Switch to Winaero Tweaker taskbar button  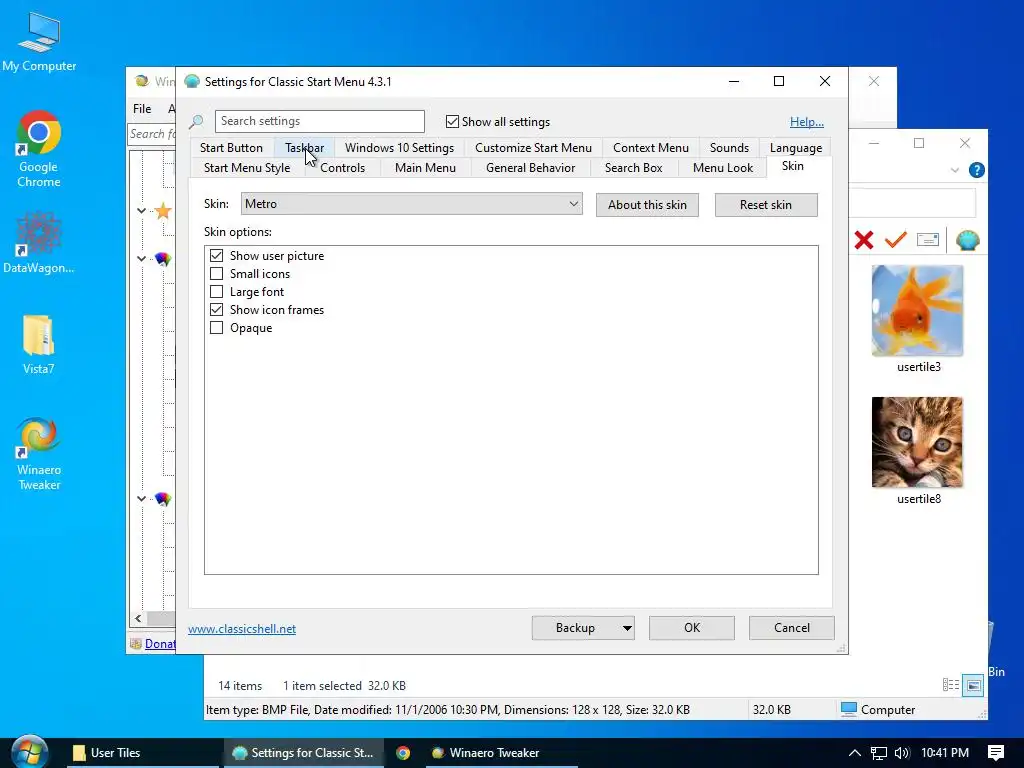[x=502, y=753]
